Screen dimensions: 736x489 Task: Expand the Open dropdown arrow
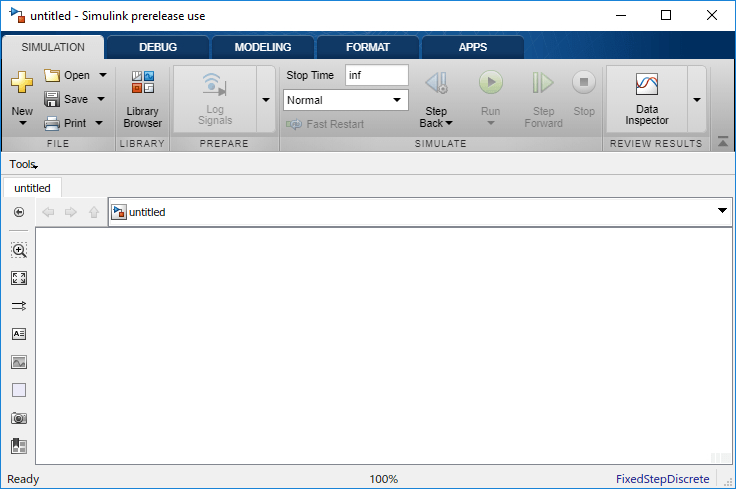(x=103, y=75)
